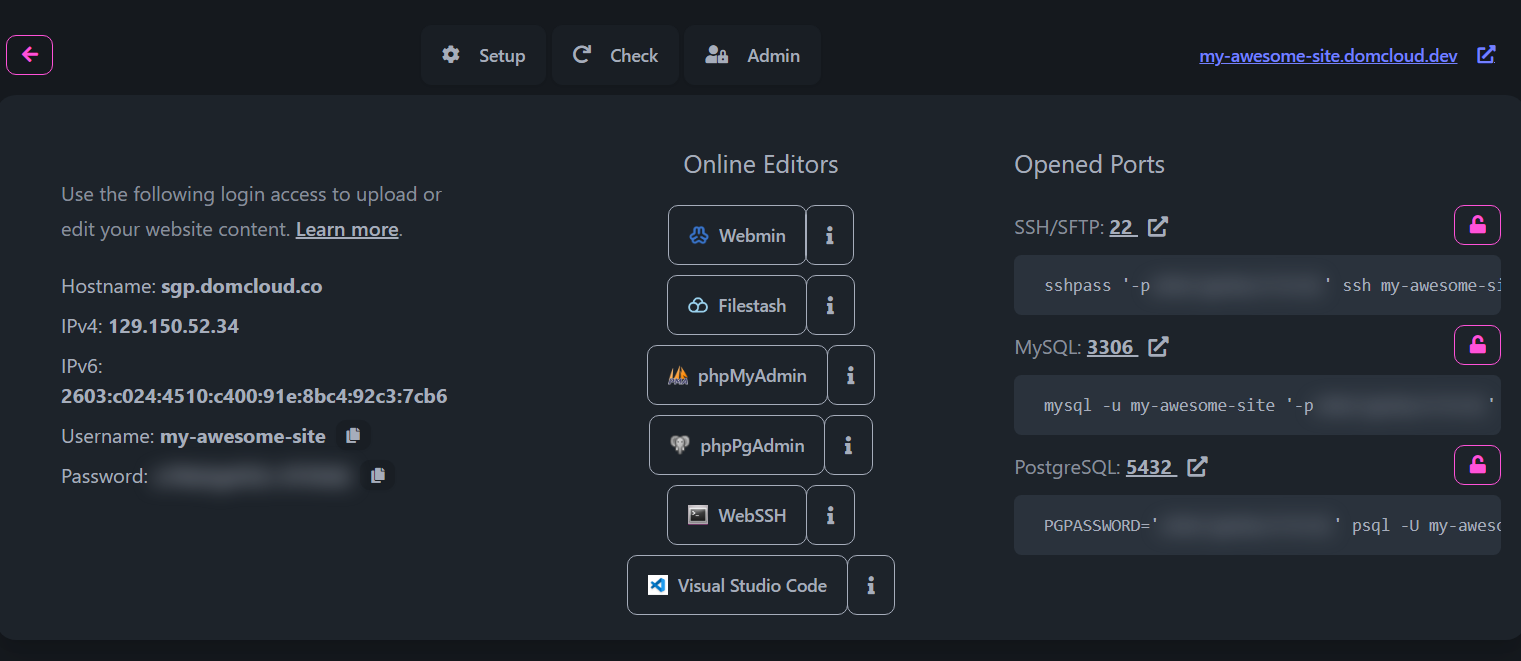Click the sshpass command code box
The height and width of the screenshot is (661, 1521).
point(1257,286)
